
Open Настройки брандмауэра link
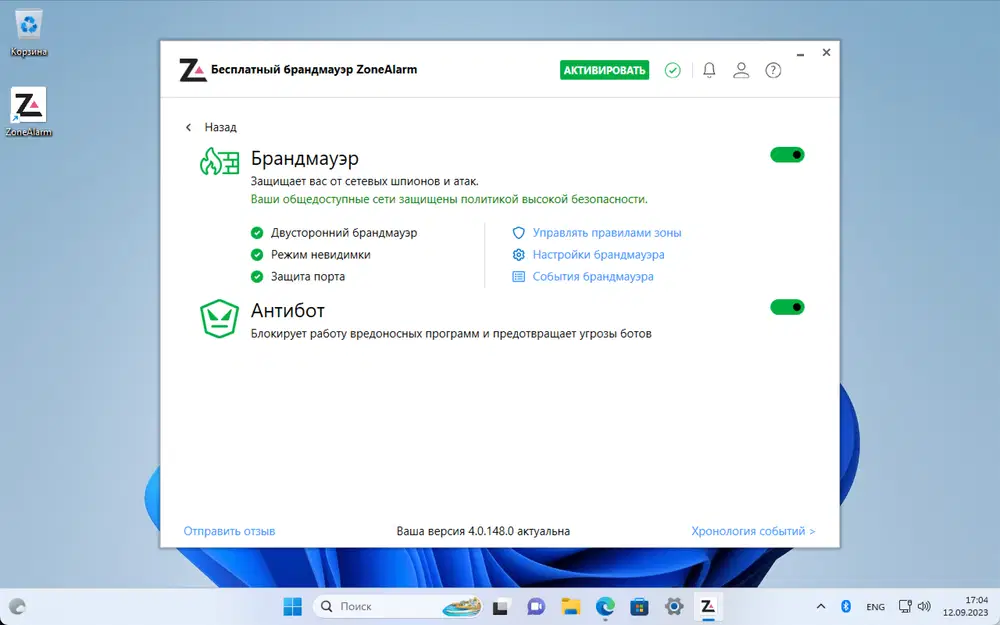pyautogui.click(x=598, y=254)
